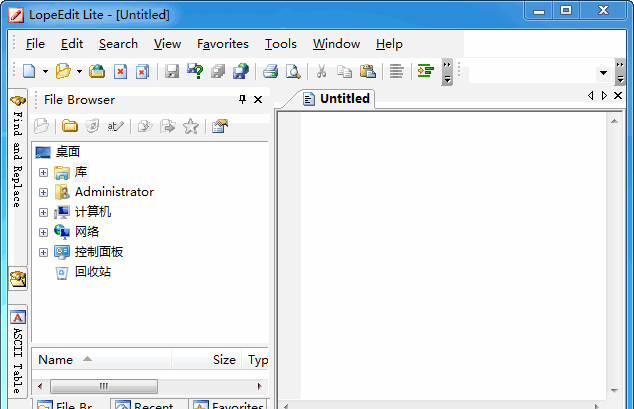Expand main toolbar overflow chevron
The image size is (634, 409).
[x=447, y=72]
